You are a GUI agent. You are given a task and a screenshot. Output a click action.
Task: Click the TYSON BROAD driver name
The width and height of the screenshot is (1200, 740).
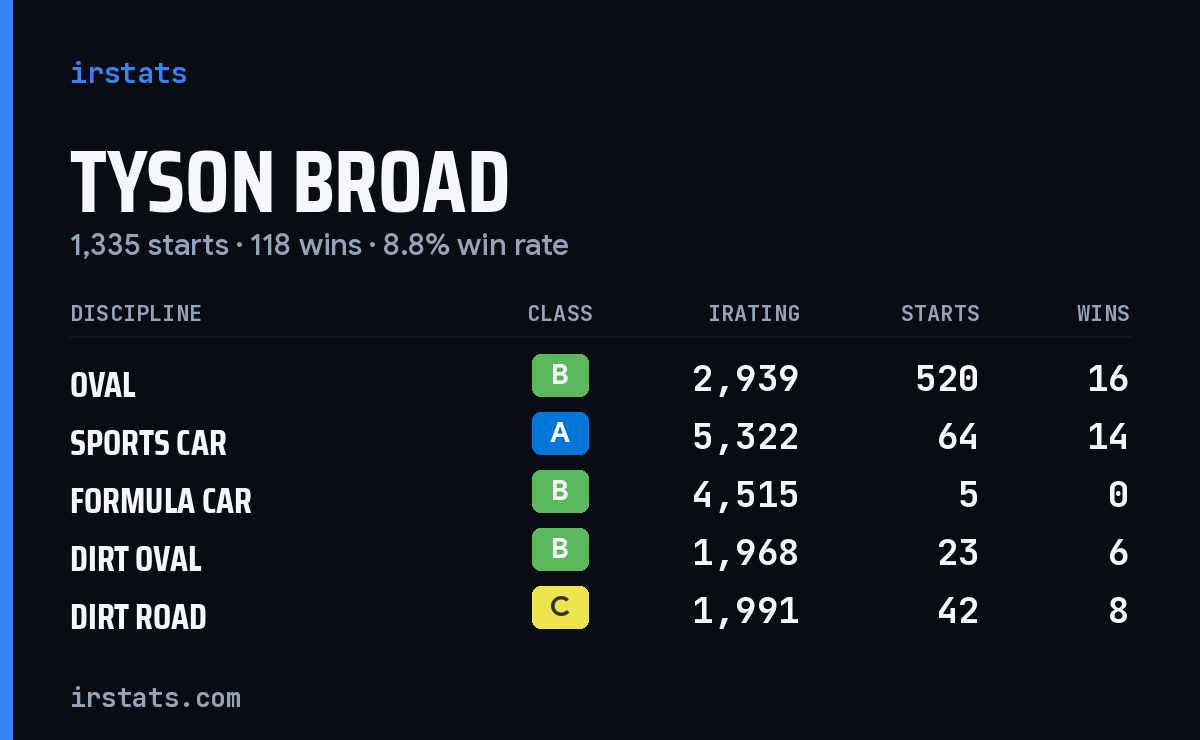290,183
